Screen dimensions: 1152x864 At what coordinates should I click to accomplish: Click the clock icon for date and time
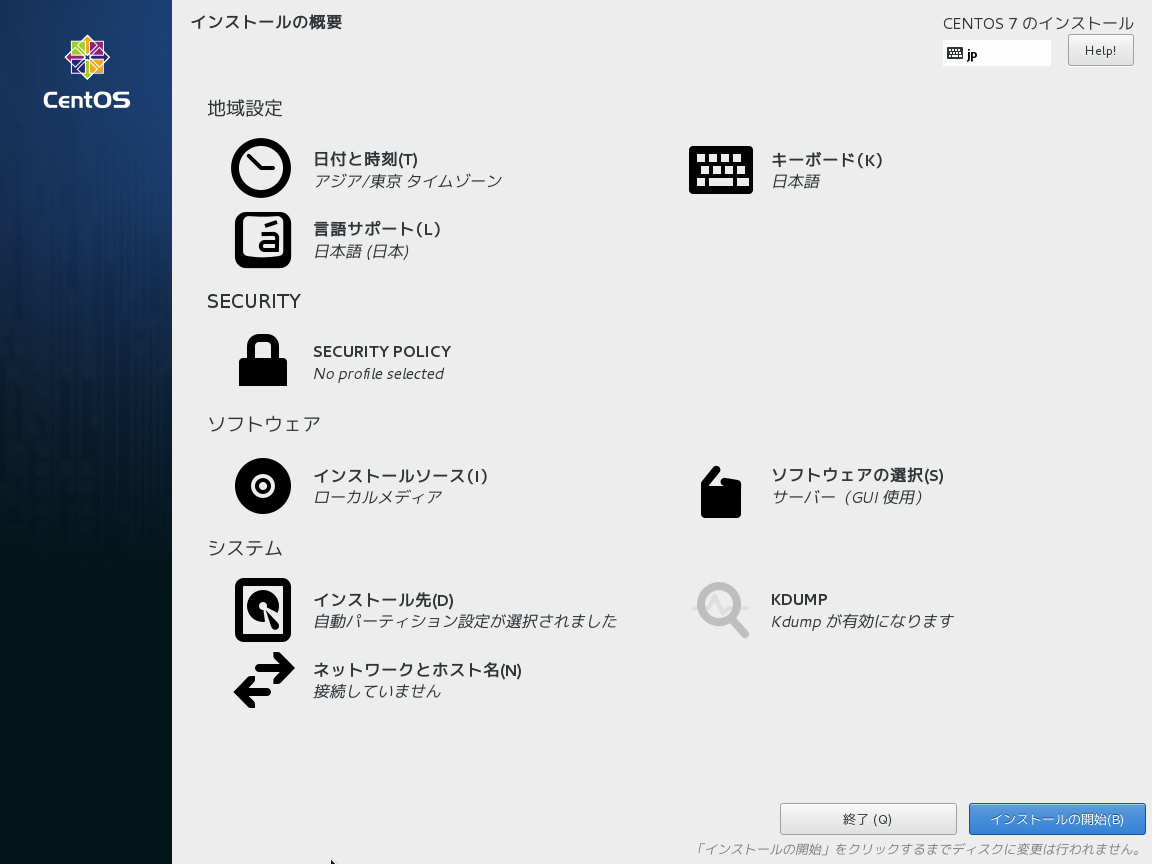coord(261,168)
